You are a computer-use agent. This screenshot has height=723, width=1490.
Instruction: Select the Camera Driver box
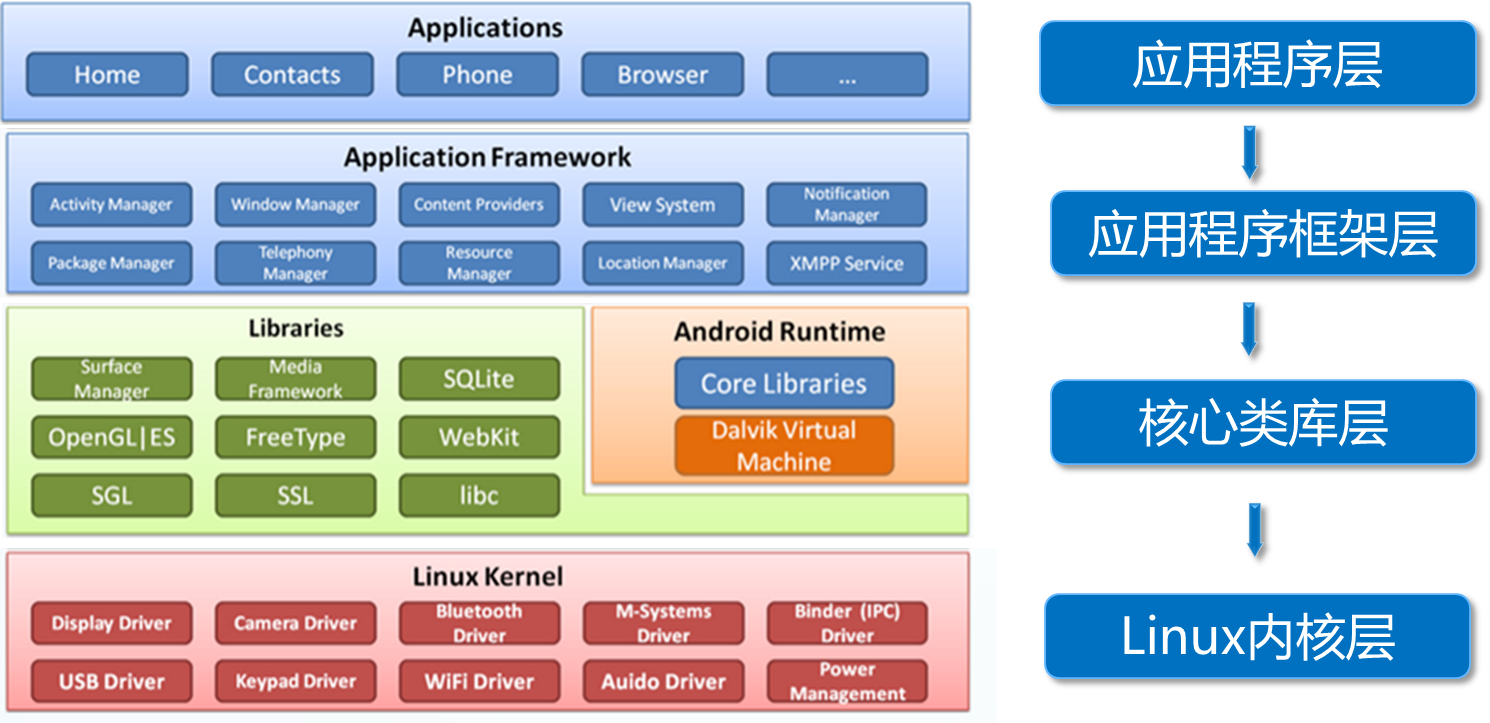click(295, 623)
